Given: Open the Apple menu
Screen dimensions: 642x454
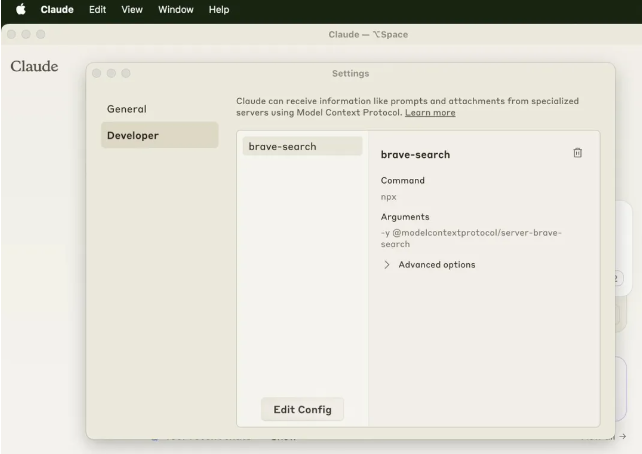Looking at the screenshot, I should click(21, 9).
